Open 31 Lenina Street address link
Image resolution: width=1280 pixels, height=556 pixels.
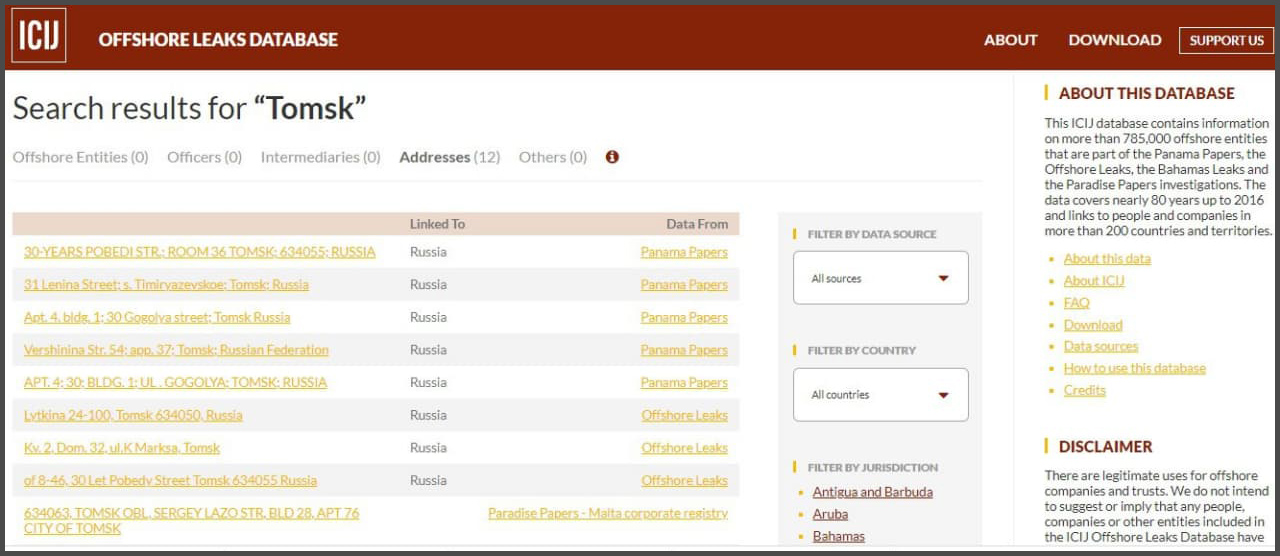click(166, 285)
